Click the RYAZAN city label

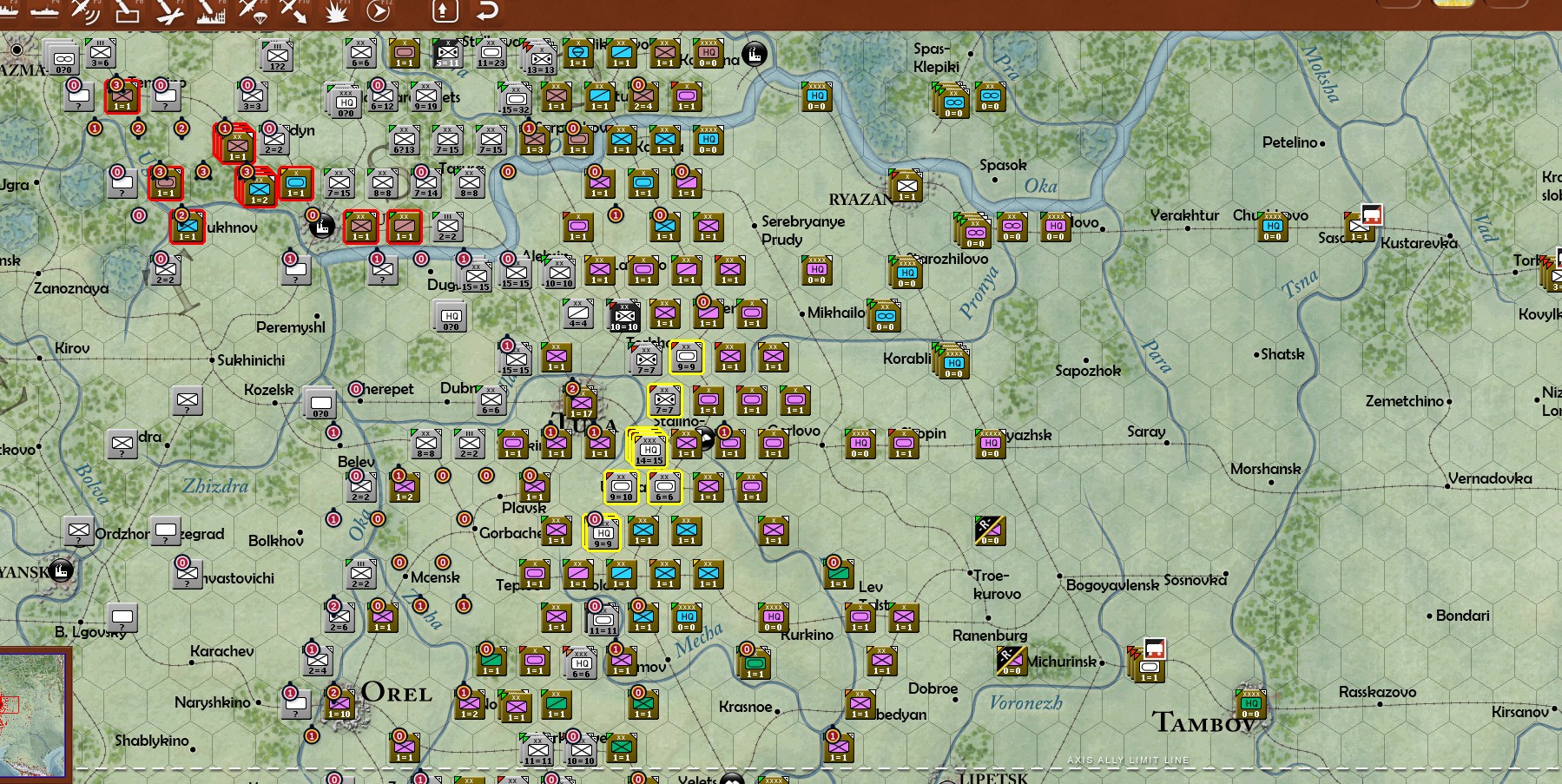click(x=860, y=199)
